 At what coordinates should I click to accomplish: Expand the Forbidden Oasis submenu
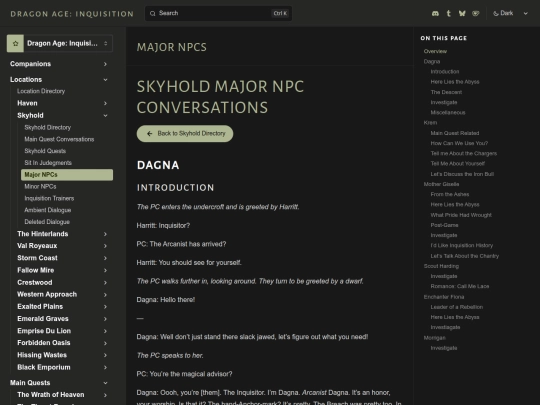[x=105, y=343]
